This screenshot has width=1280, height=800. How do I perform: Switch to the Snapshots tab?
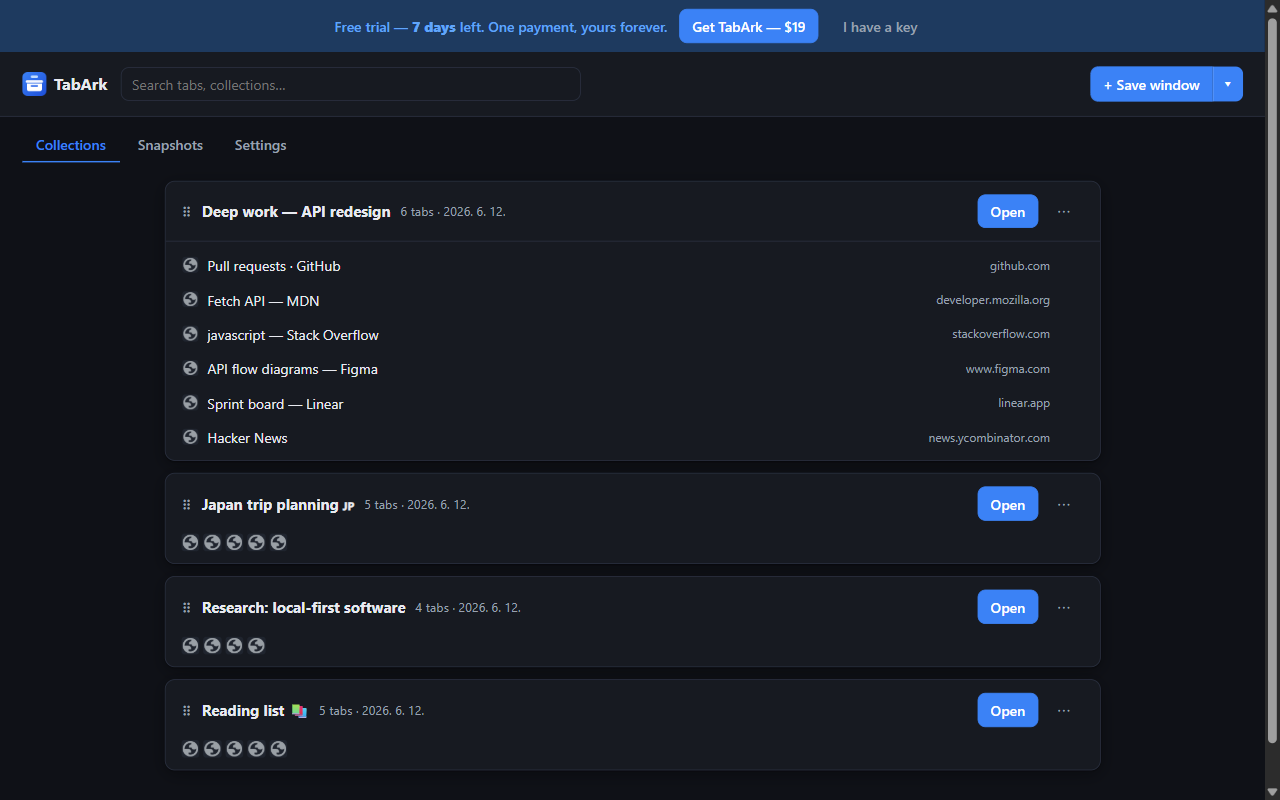[170, 145]
